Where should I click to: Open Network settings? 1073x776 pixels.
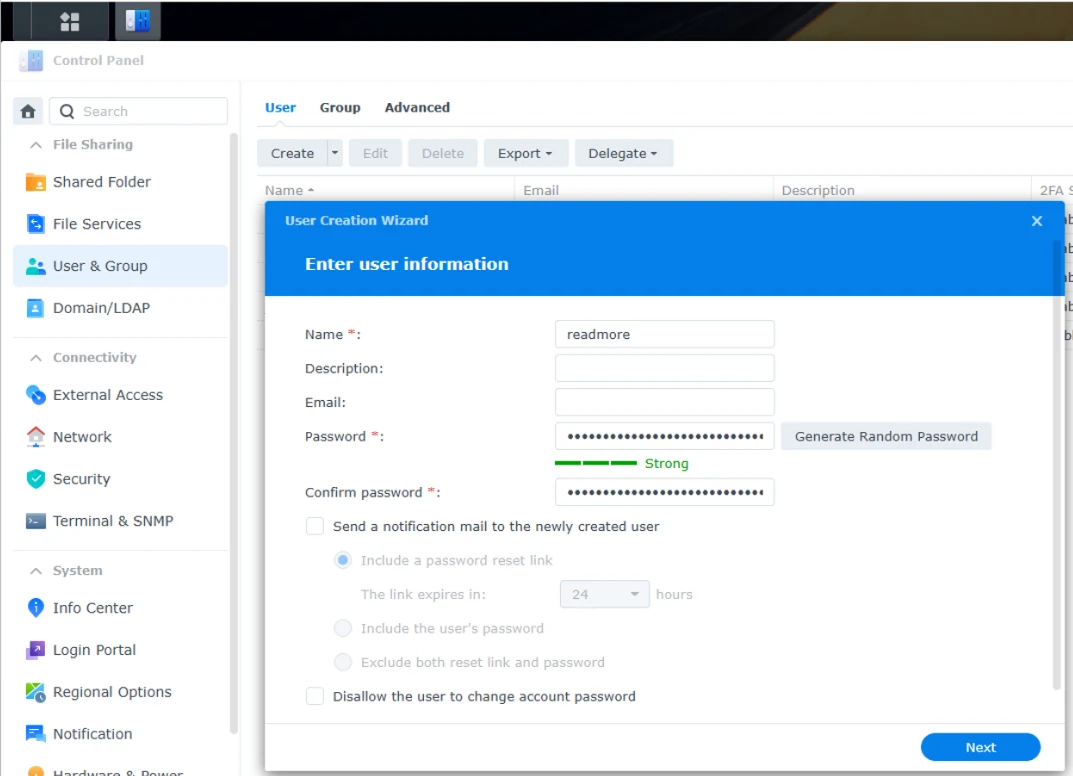(120, 437)
